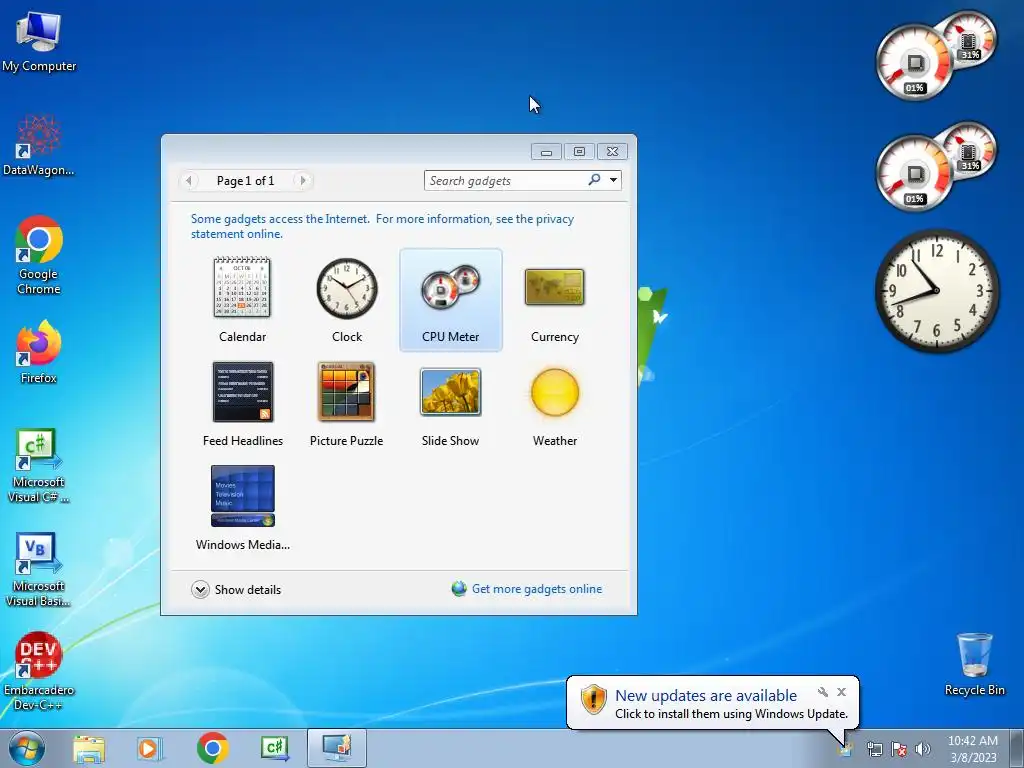The height and width of the screenshot is (768, 1024).
Task: Open Get more gadgets online link
Action: coord(537,588)
